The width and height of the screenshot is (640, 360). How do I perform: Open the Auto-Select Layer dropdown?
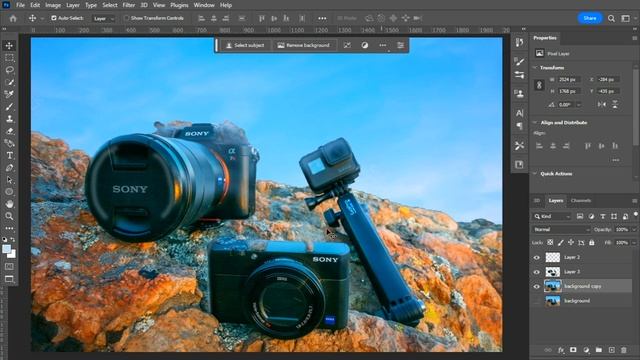point(104,18)
